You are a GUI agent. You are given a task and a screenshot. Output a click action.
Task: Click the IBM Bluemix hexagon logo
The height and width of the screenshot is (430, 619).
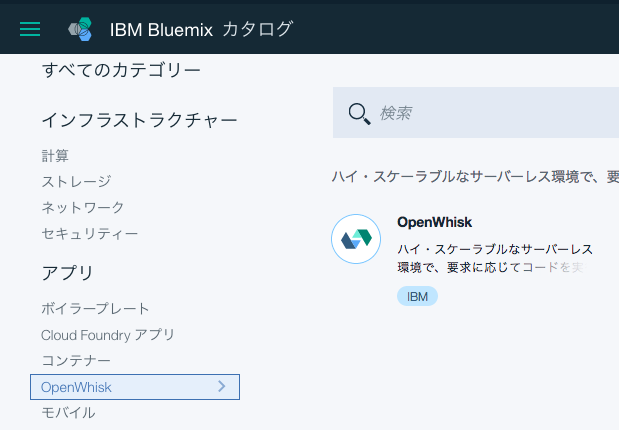coord(81,29)
